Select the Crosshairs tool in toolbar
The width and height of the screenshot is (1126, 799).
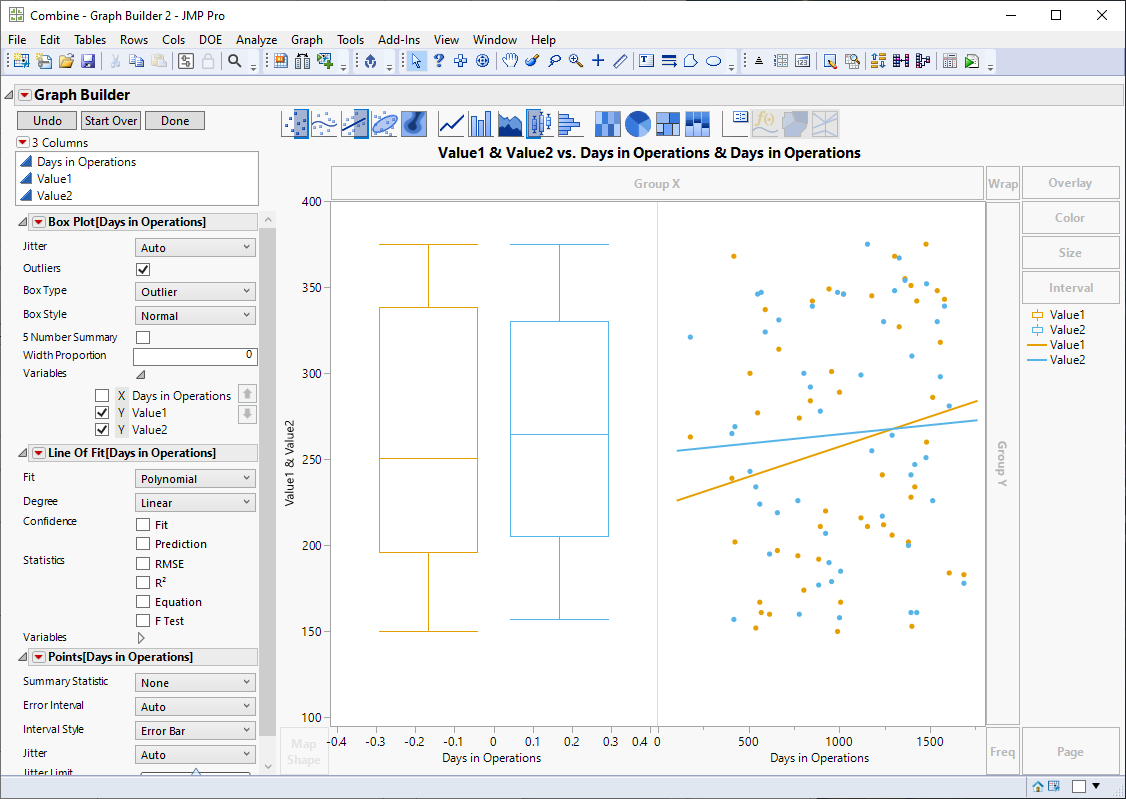(598, 61)
